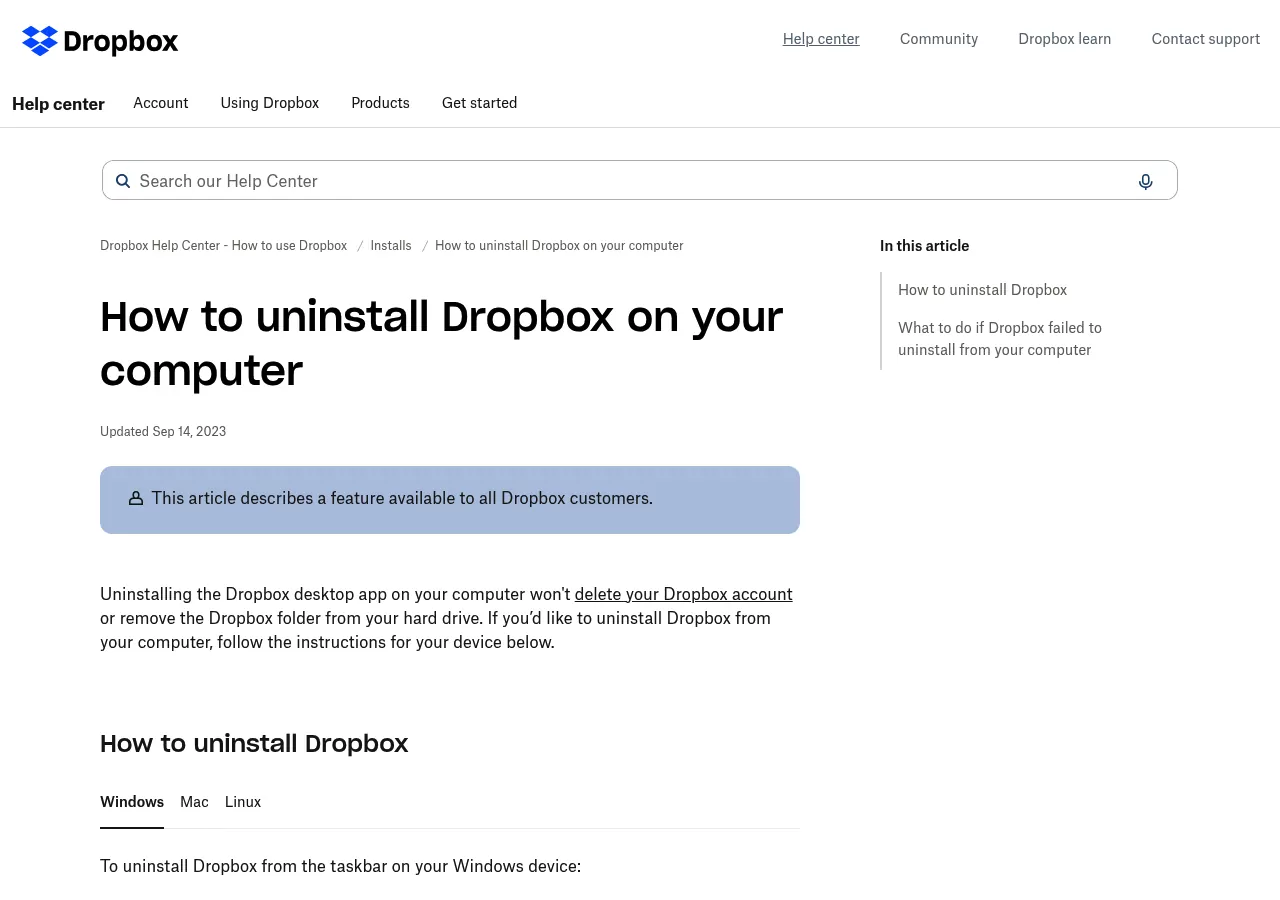Screen dimensions: 1280x900
Task: Jump to How to uninstall Dropbox section
Action: coord(983,290)
